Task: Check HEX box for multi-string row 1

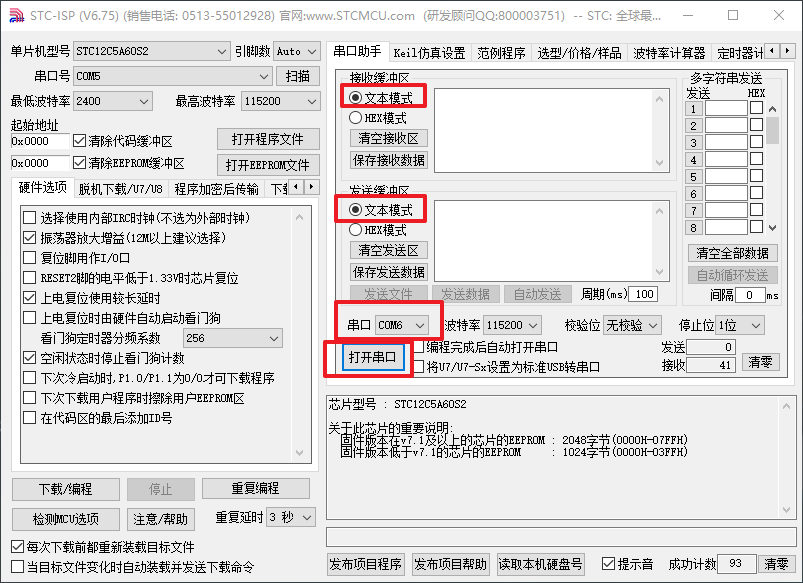Action: click(x=756, y=108)
